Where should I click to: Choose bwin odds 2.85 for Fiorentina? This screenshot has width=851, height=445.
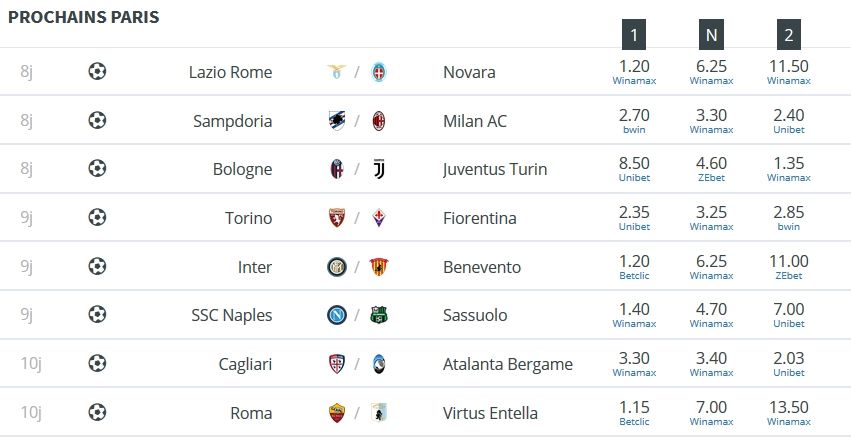click(789, 218)
